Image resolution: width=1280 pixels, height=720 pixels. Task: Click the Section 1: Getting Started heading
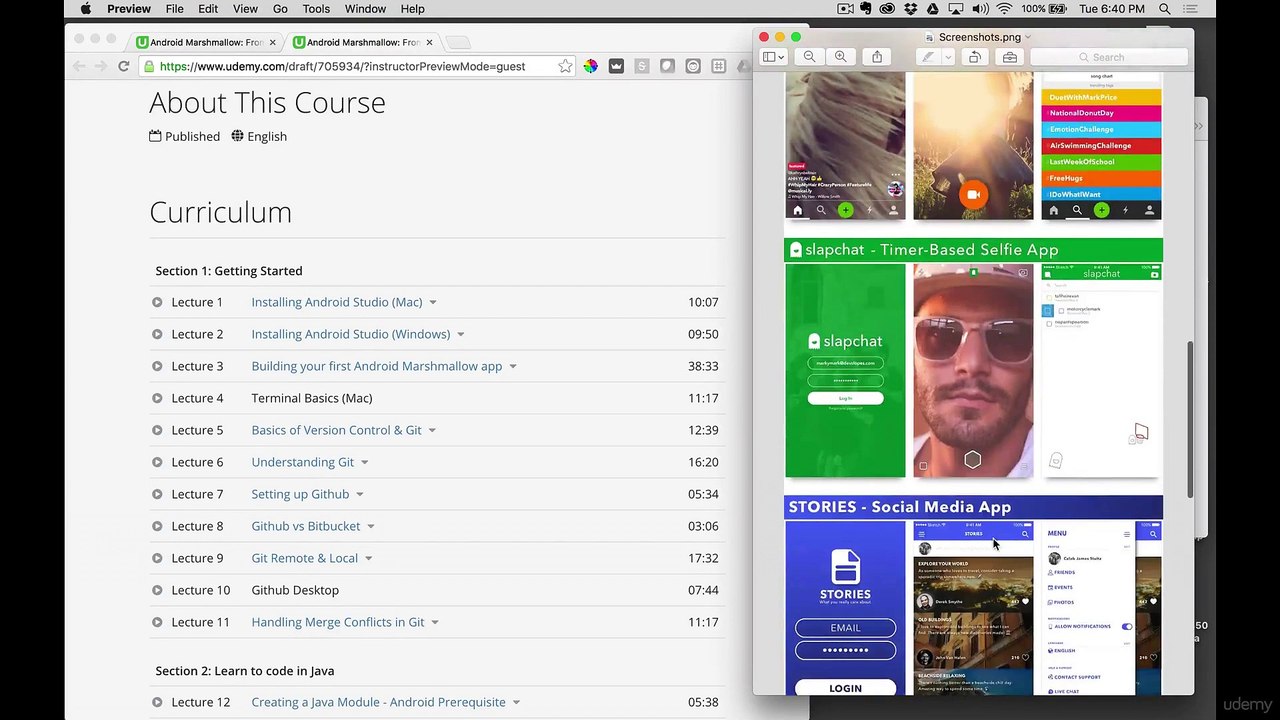click(229, 271)
